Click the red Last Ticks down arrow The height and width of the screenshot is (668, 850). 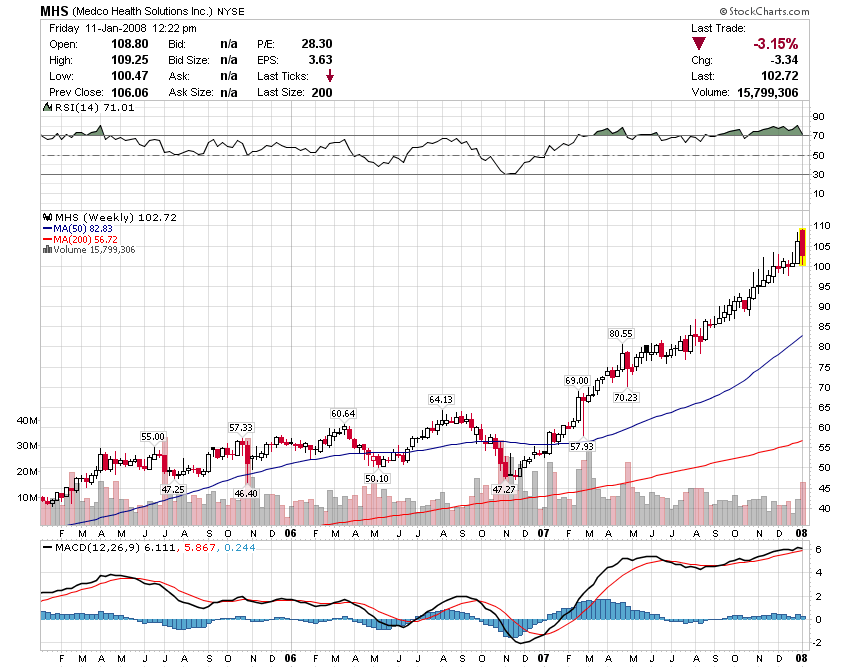point(330,76)
